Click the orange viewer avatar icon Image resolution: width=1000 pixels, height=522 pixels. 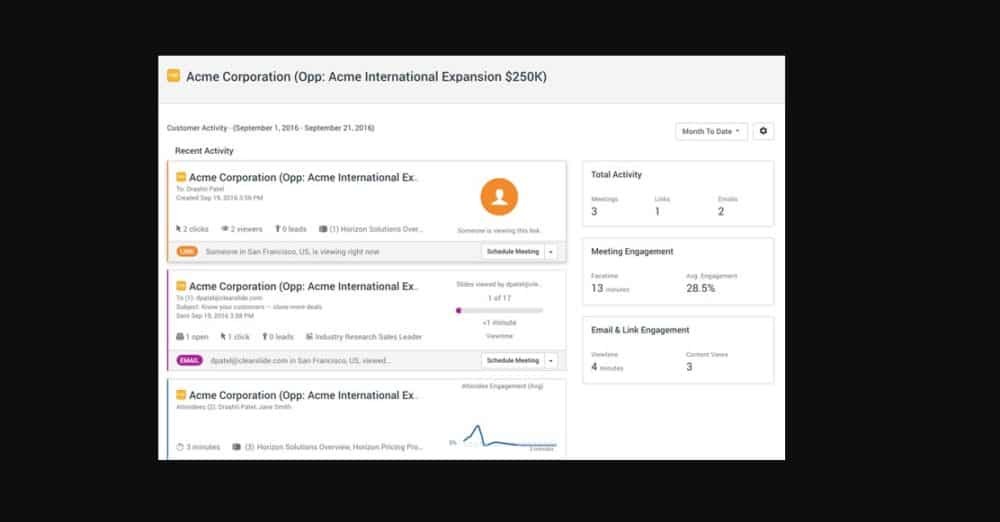(499, 197)
